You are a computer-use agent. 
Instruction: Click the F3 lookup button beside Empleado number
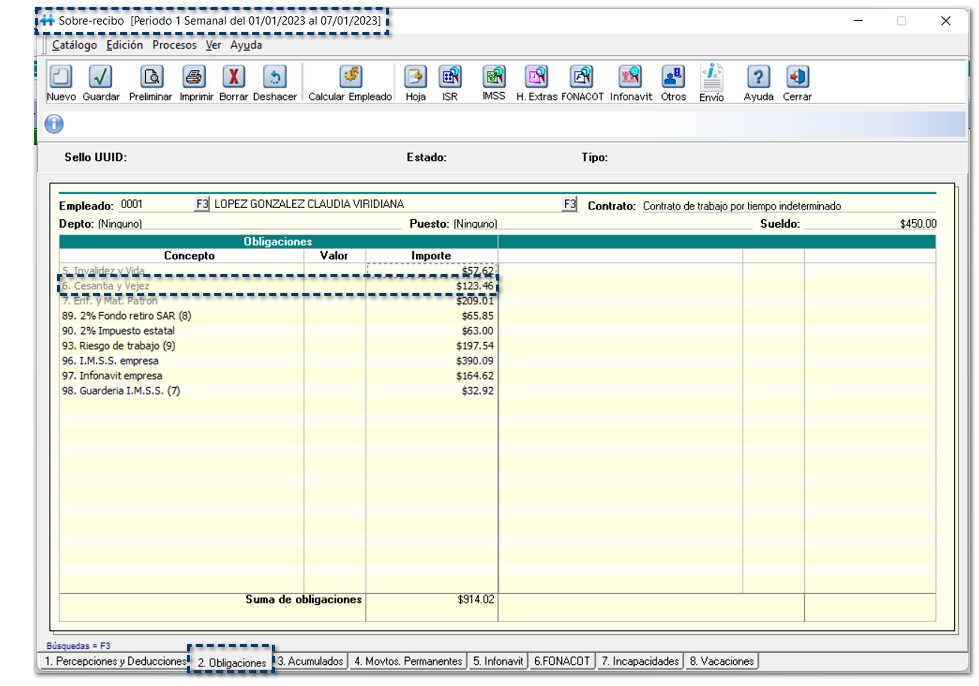pyautogui.click(x=202, y=205)
